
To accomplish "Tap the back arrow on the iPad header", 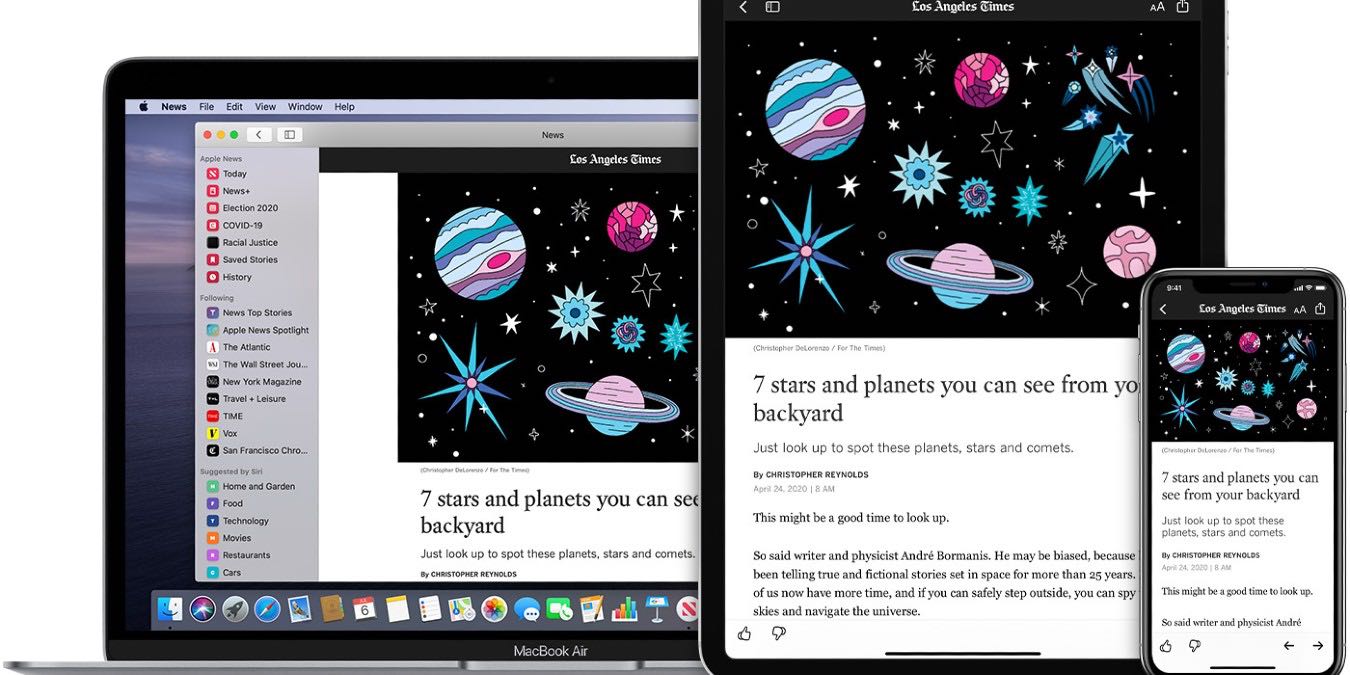I will (742, 7).
